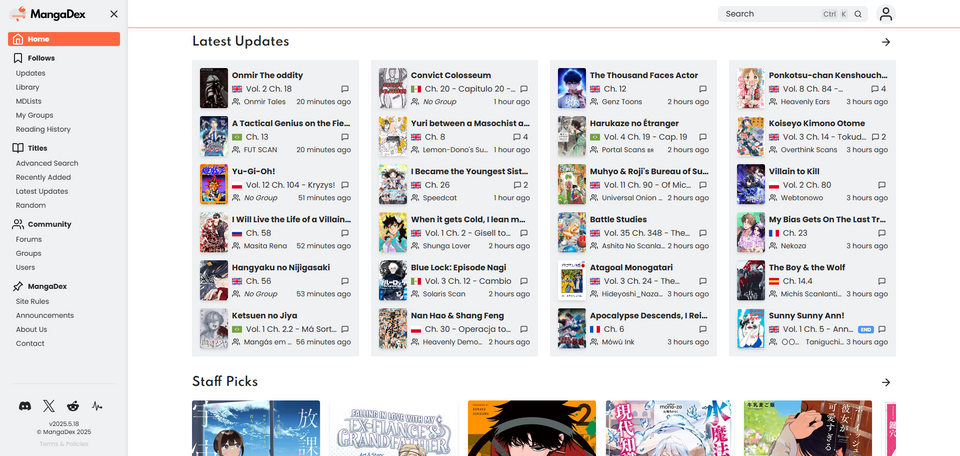Image resolution: width=960 pixels, height=456 pixels.
Task: Open Library in the sidebar
Action: tap(28, 88)
